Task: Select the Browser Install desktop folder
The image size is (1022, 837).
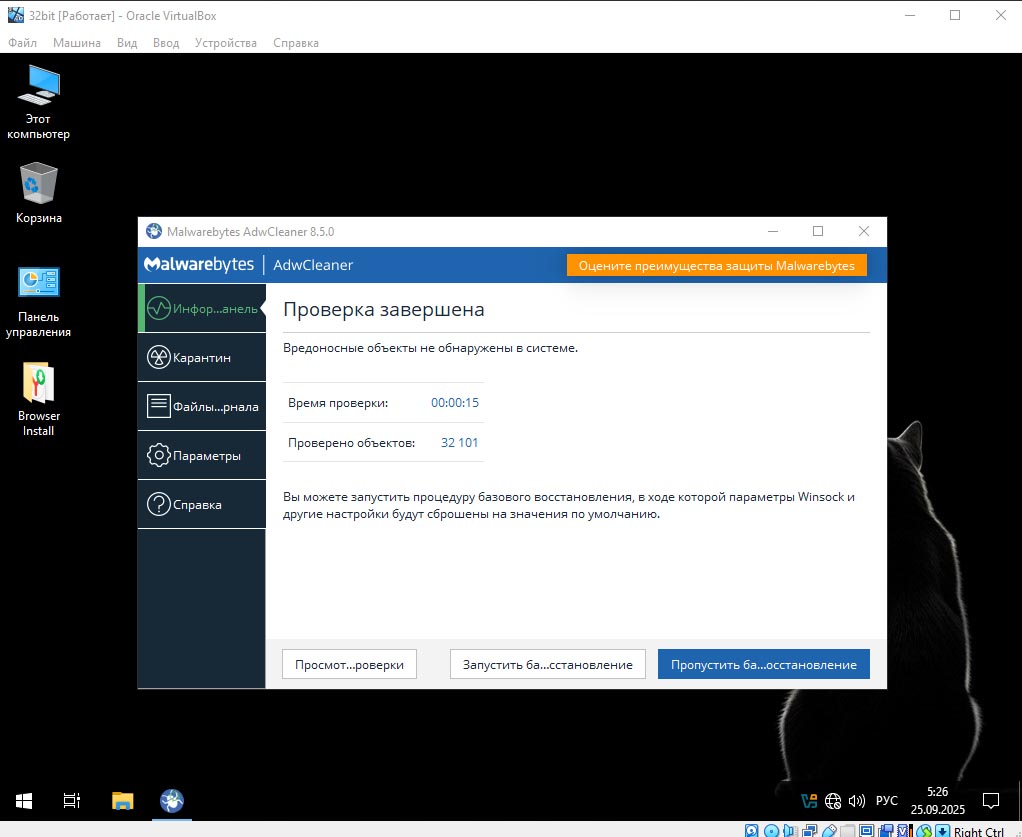Action: coord(38,399)
